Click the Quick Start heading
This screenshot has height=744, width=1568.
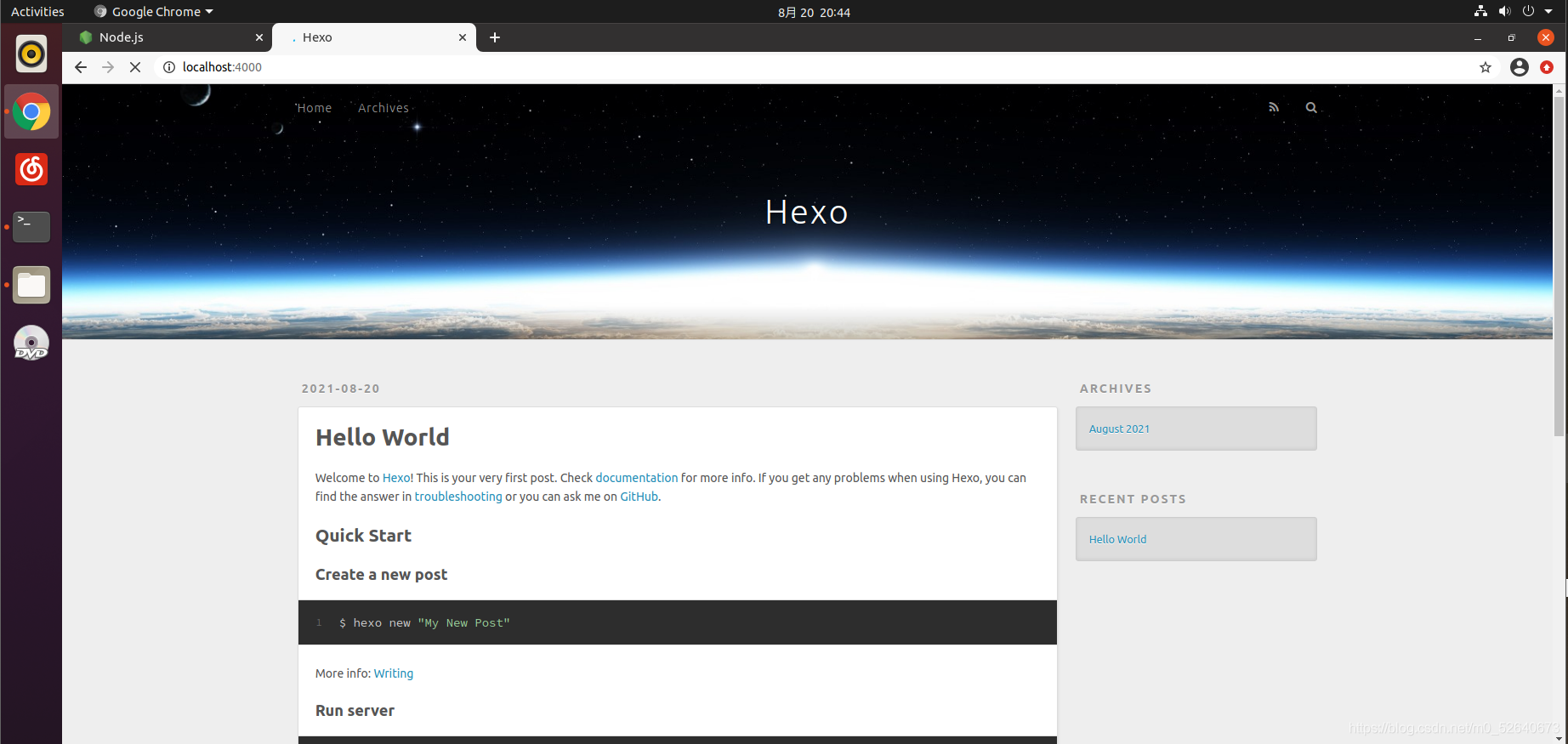point(363,536)
